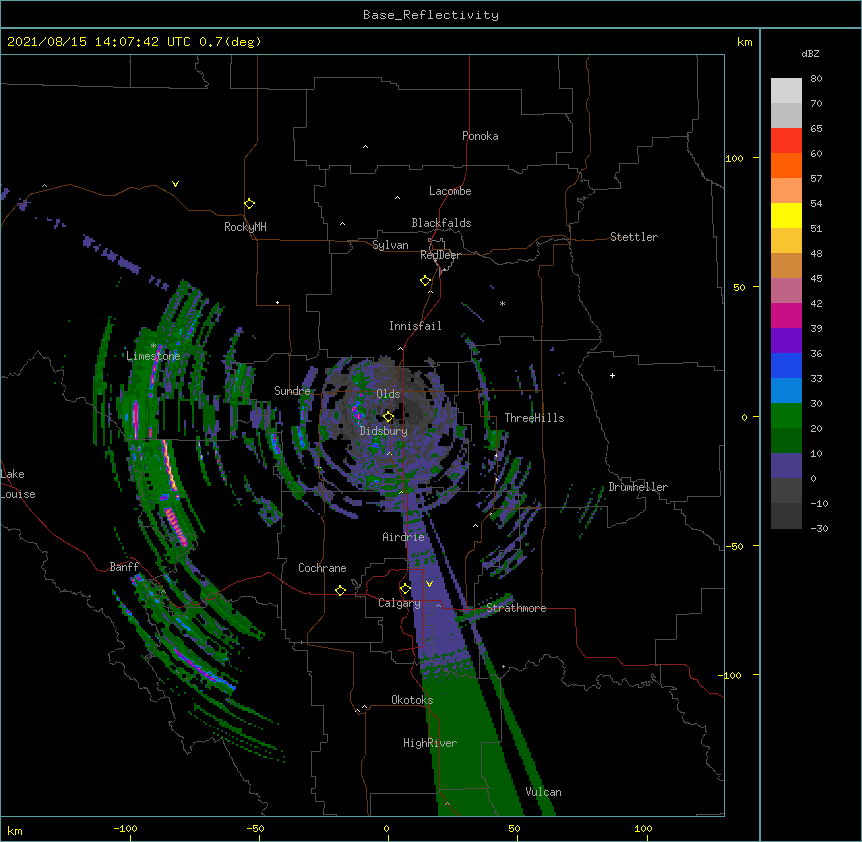Select the light gray 80 dBZ legend swatch
862x842 pixels.
click(786, 91)
